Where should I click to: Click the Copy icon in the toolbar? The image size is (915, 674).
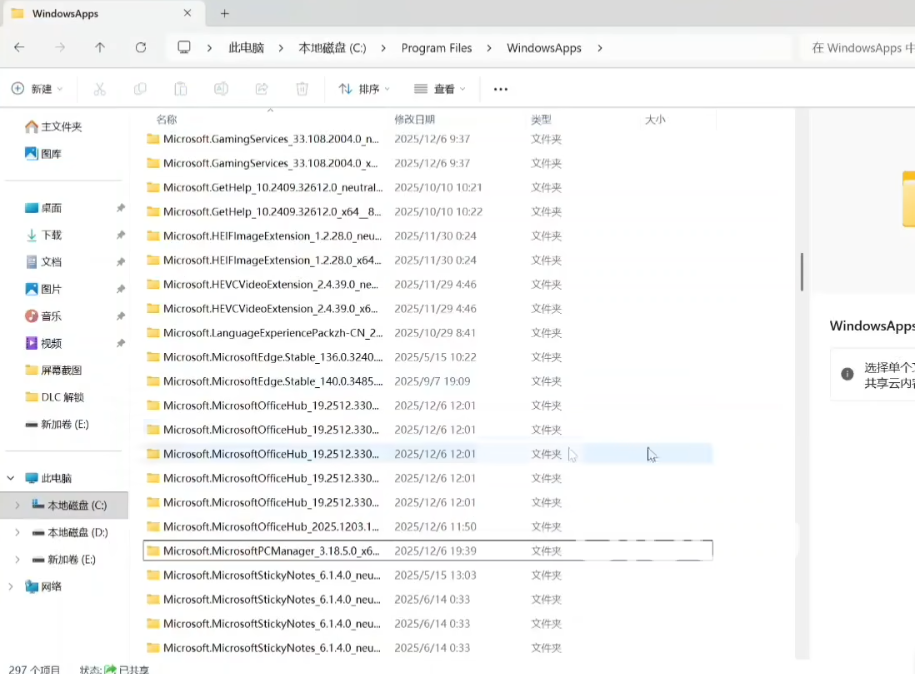[140, 89]
